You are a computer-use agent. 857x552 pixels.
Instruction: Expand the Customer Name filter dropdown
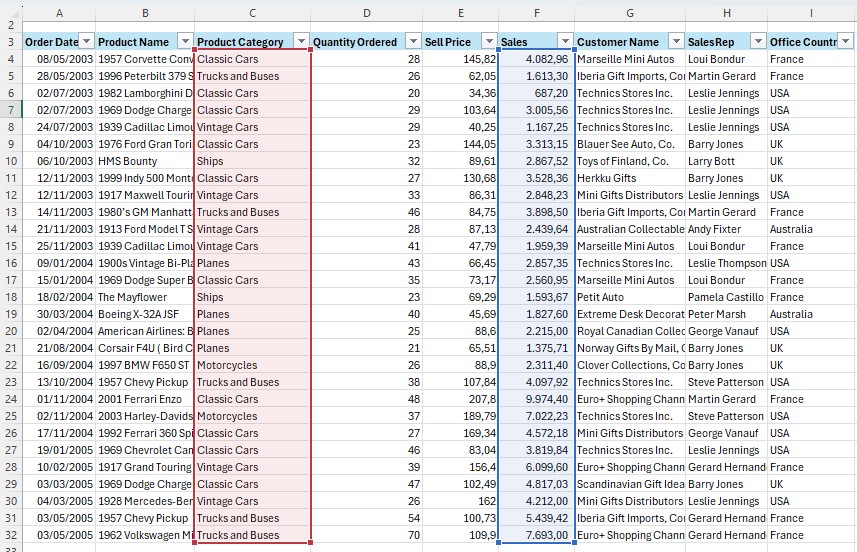675,42
